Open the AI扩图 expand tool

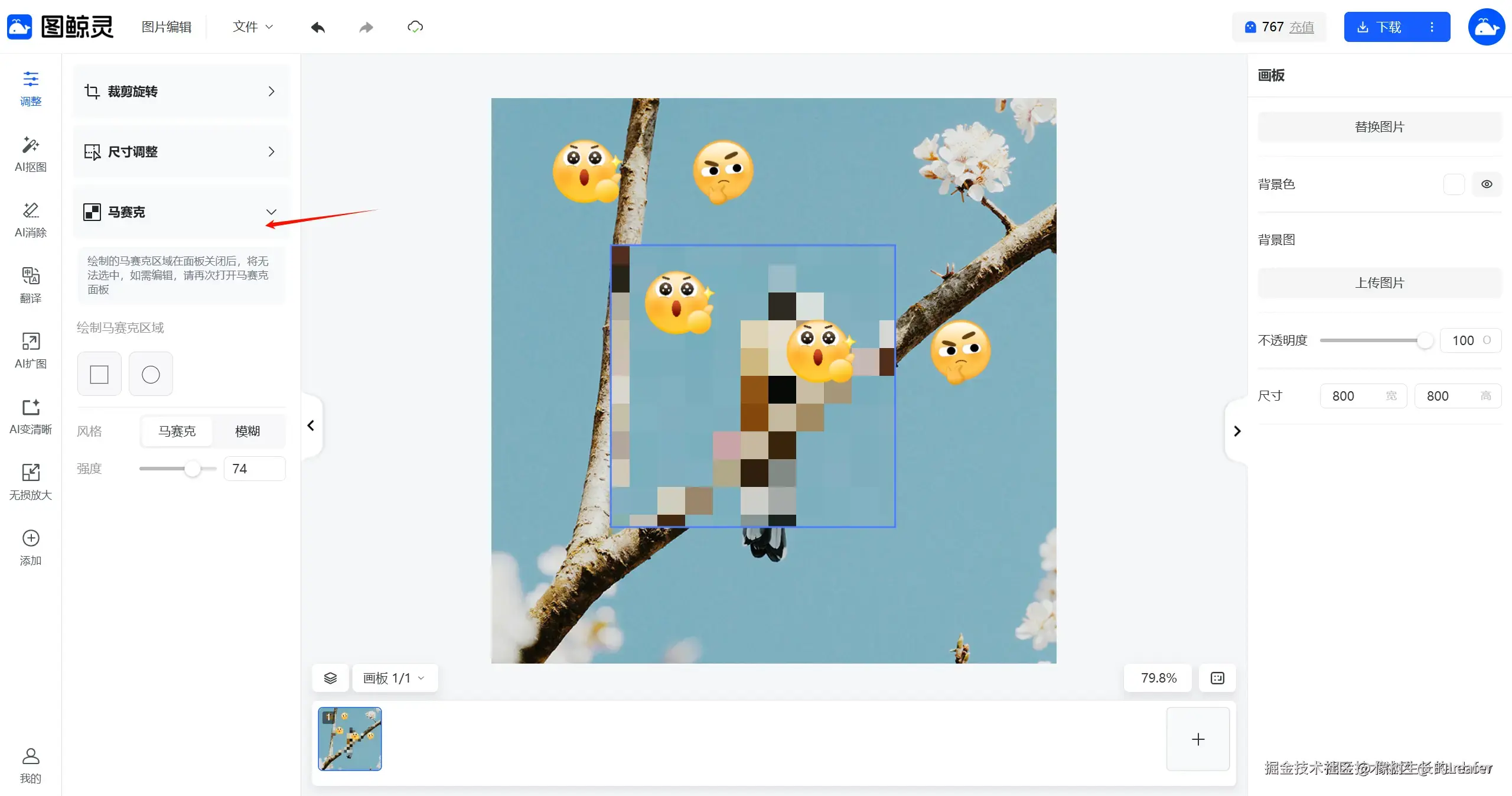tap(30, 350)
